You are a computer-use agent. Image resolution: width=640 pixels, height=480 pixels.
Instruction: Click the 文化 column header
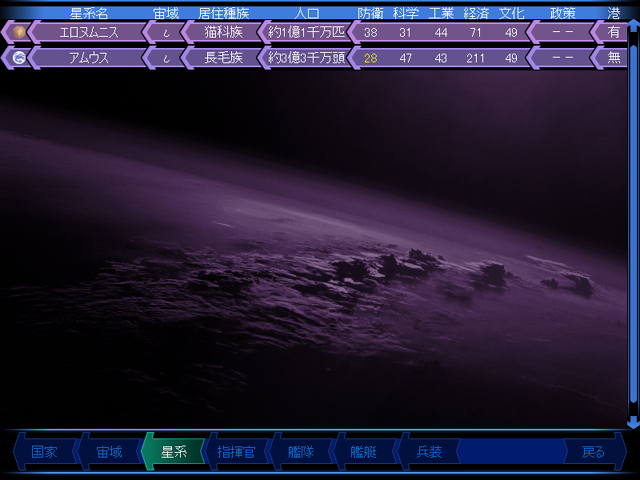pos(511,13)
